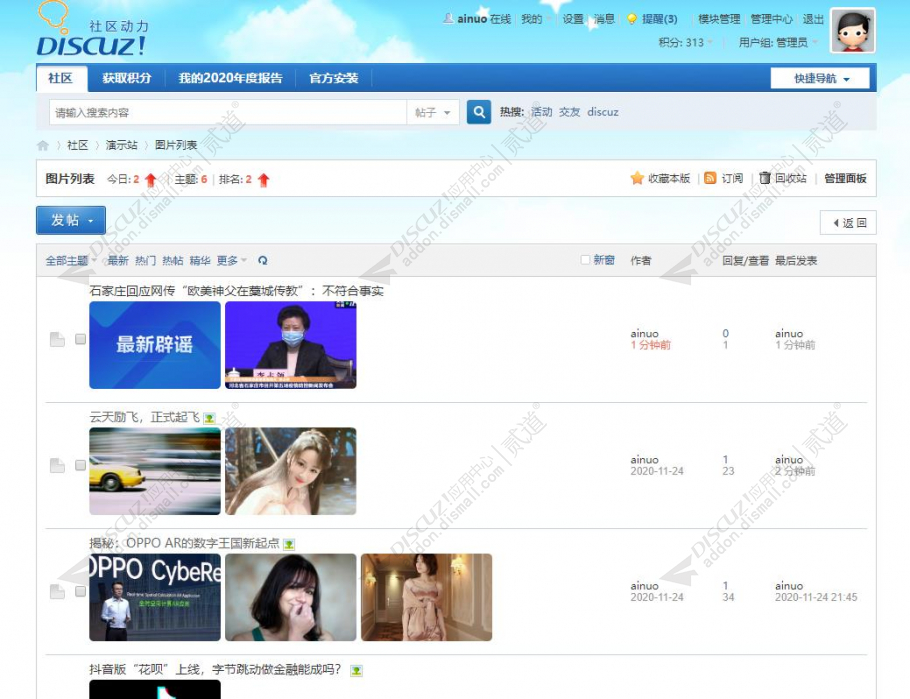This screenshot has width=910, height=699.
Task: Click the lightbulb 提醒 icon
Action: 632,19
